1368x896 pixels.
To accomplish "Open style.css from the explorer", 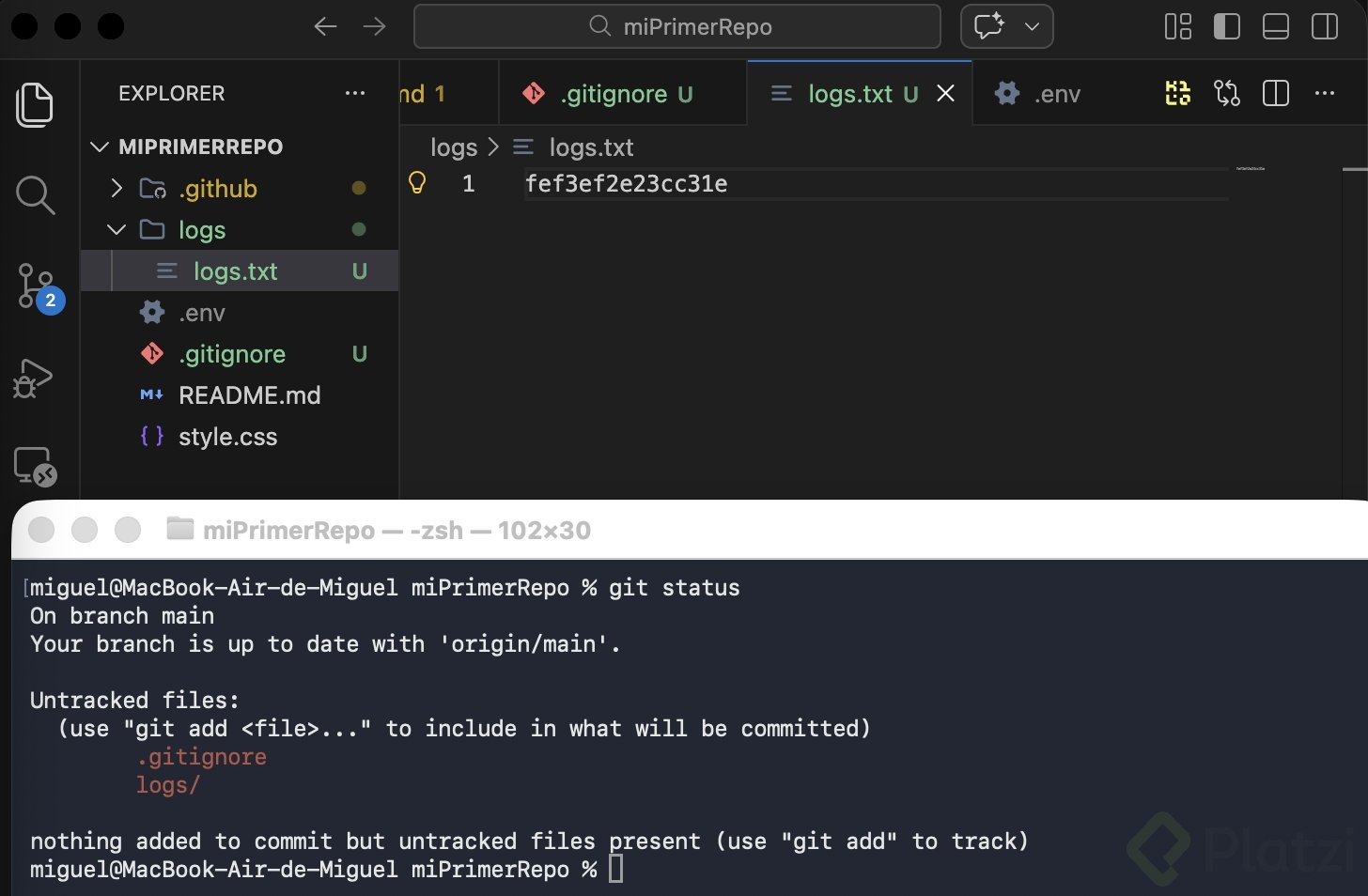I will tap(227, 437).
